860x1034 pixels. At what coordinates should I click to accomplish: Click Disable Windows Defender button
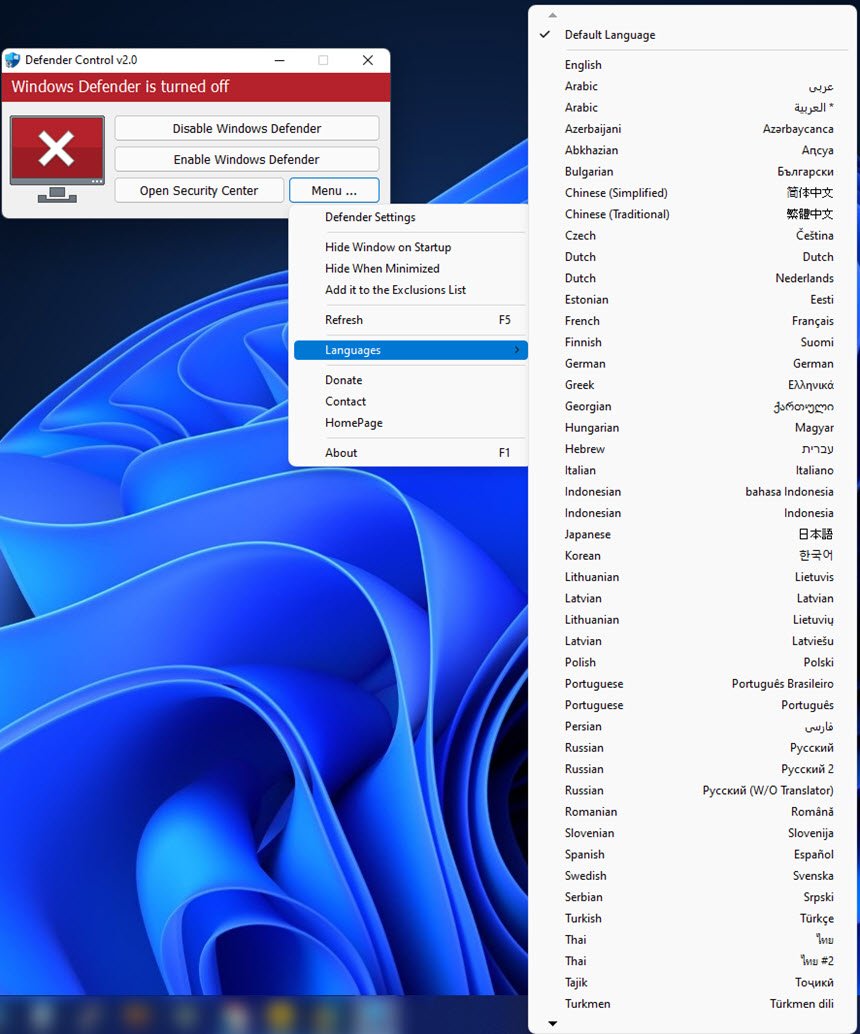click(247, 129)
